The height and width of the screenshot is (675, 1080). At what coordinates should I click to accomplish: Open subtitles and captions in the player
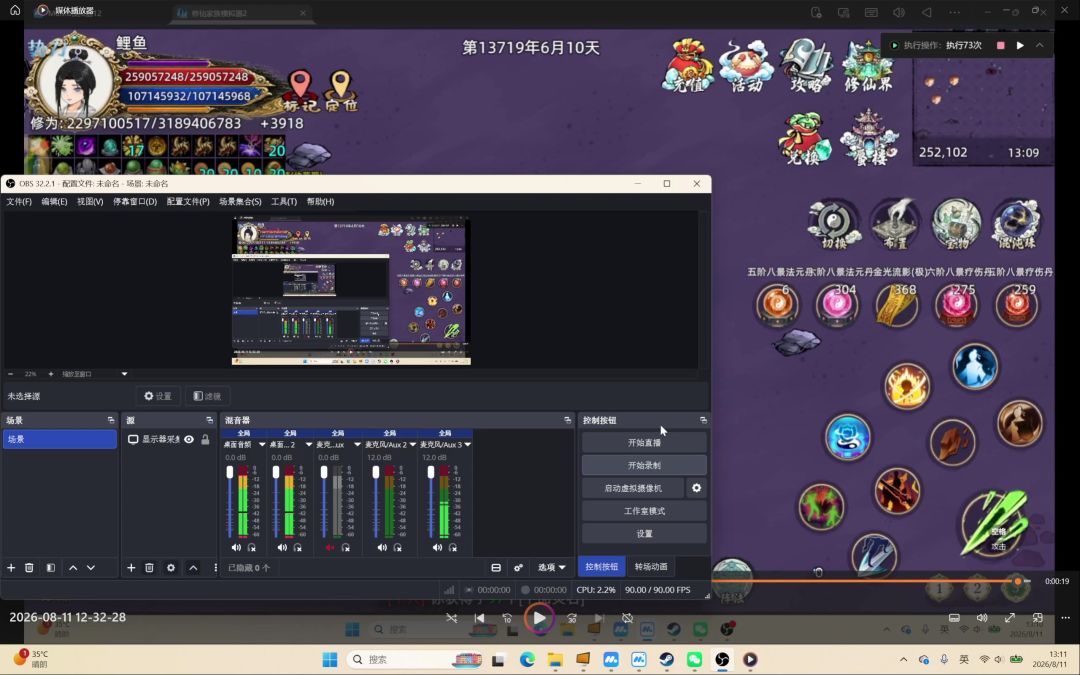[954, 618]
